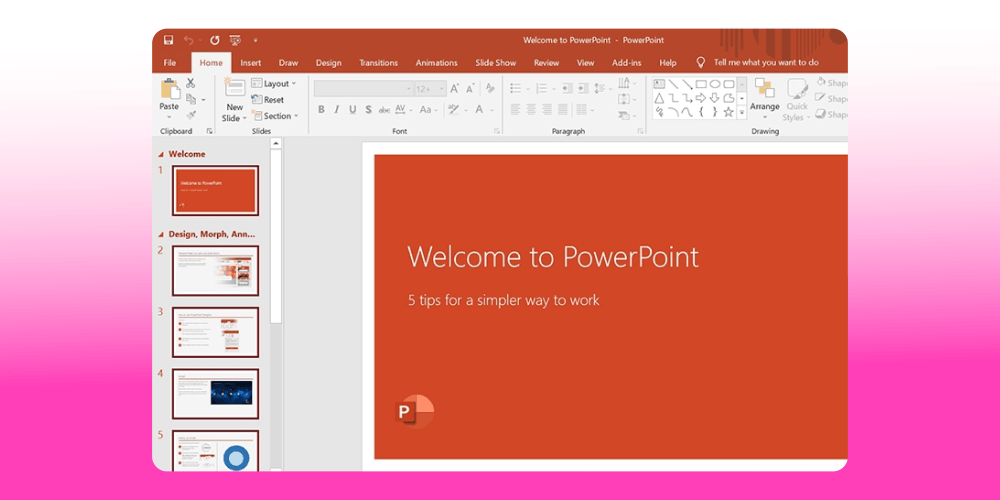Image resolution: width=1000 pixels, height=500 pixels.
Task: Click the Reset slide button
Action: (268, 99)
